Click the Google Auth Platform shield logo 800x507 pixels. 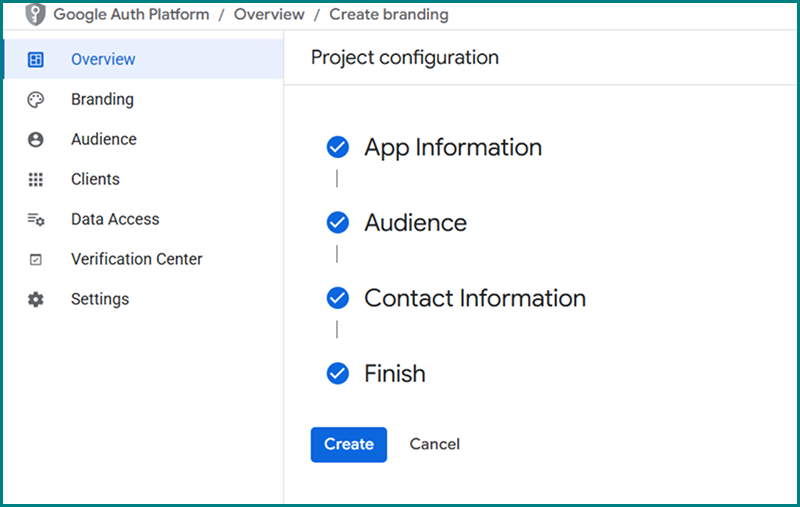36,15
